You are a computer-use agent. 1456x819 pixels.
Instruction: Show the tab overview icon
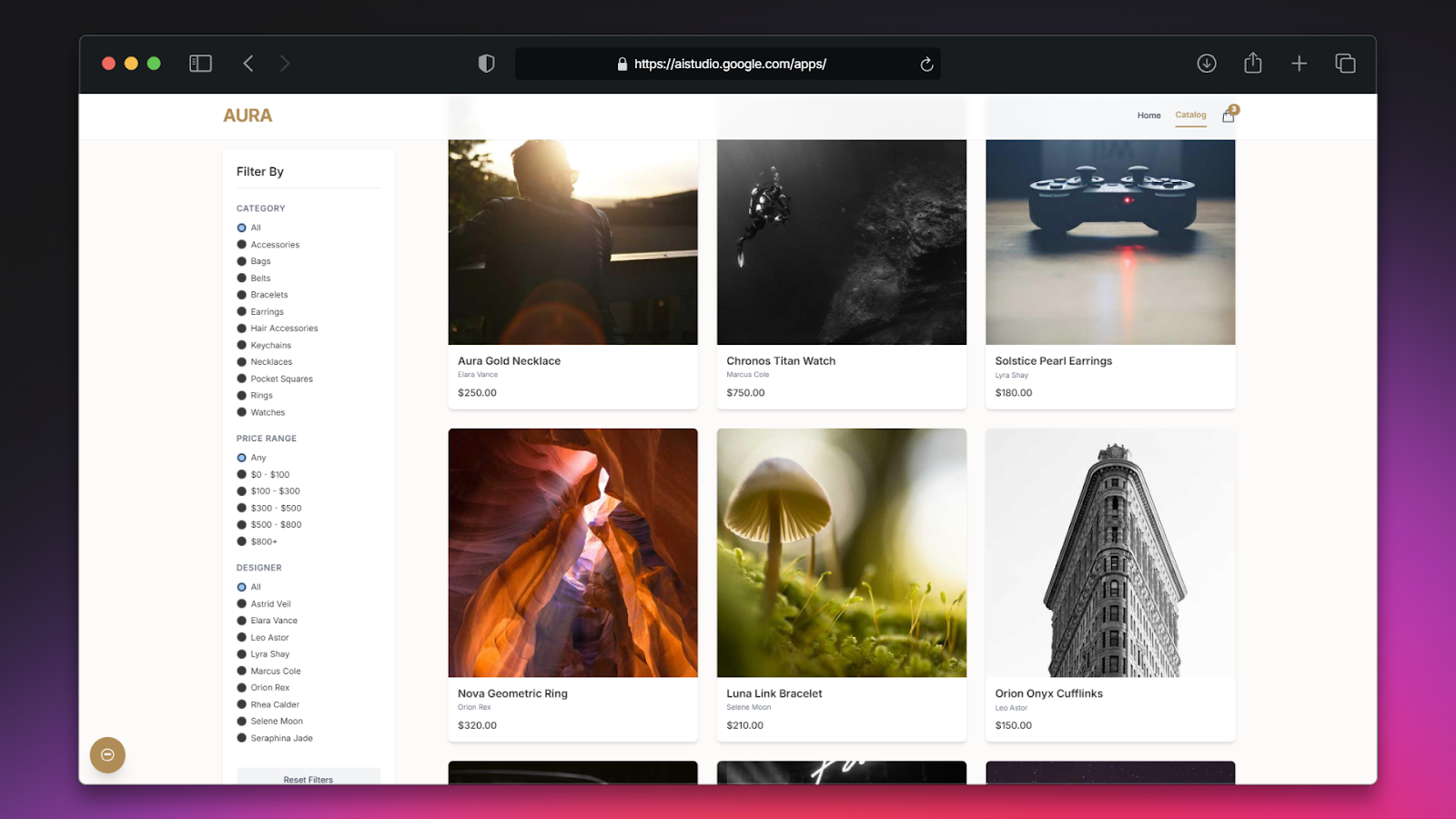[x=1345, y=63]
